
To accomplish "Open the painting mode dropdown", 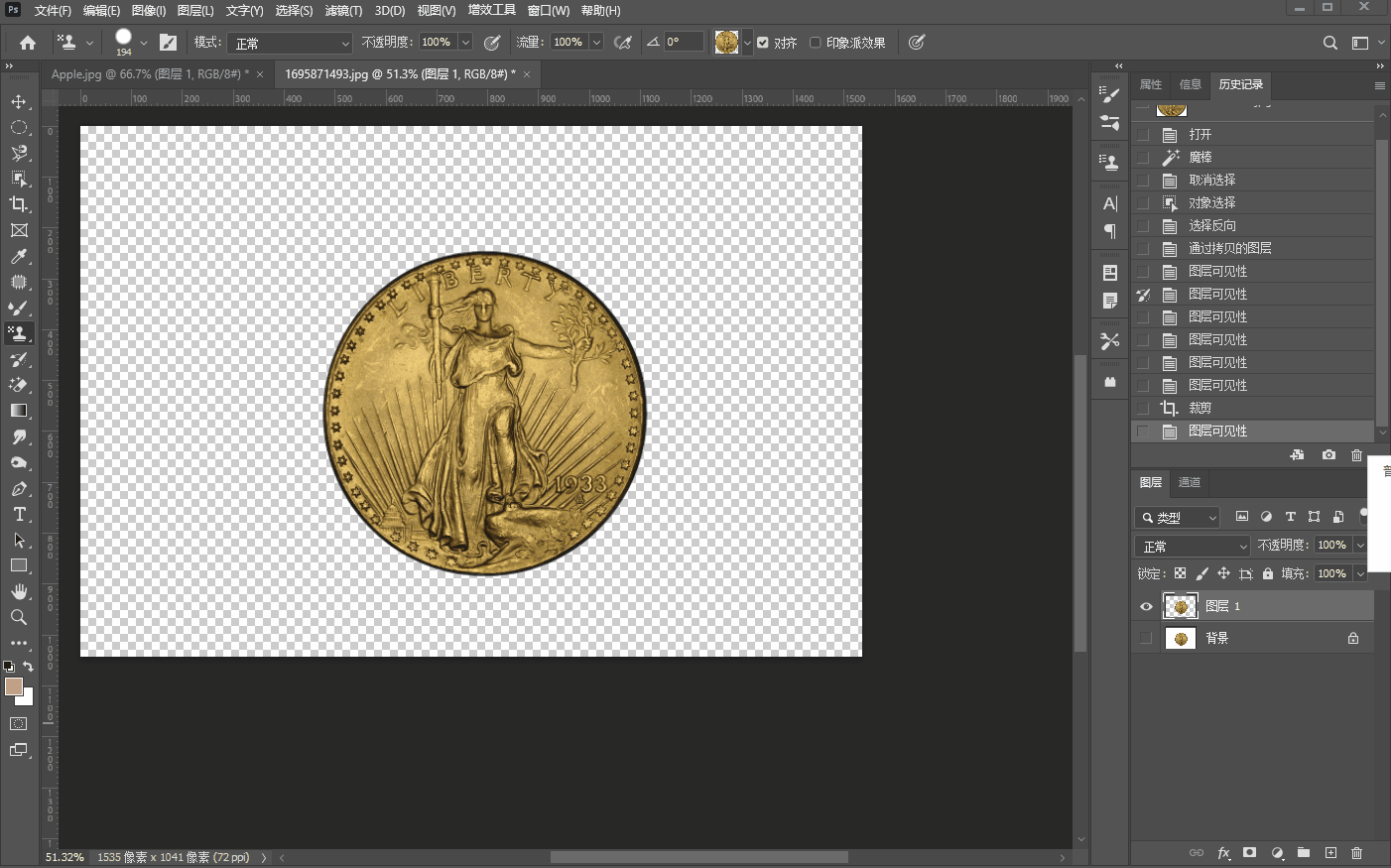I will click(x=290, y=43).
